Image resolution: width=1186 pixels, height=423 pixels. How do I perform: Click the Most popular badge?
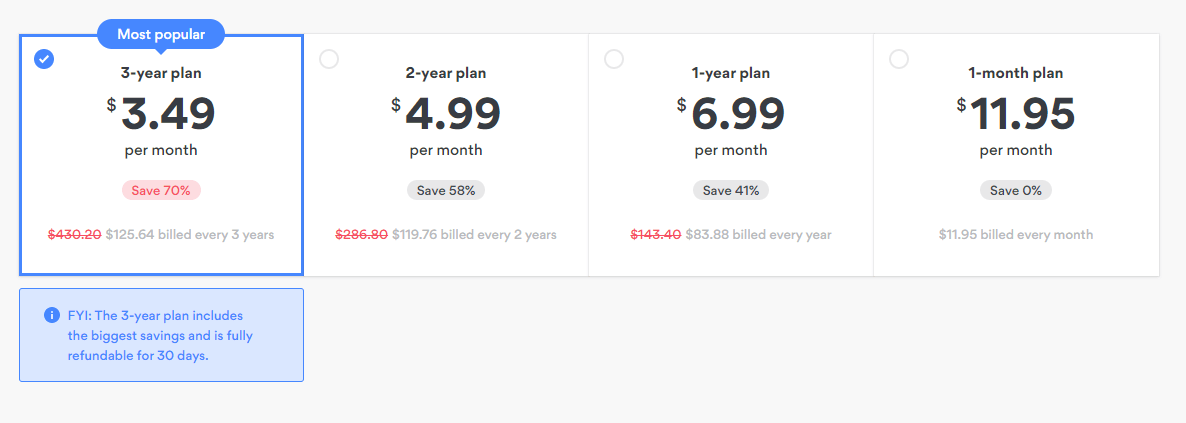click(x=161, y=34)
